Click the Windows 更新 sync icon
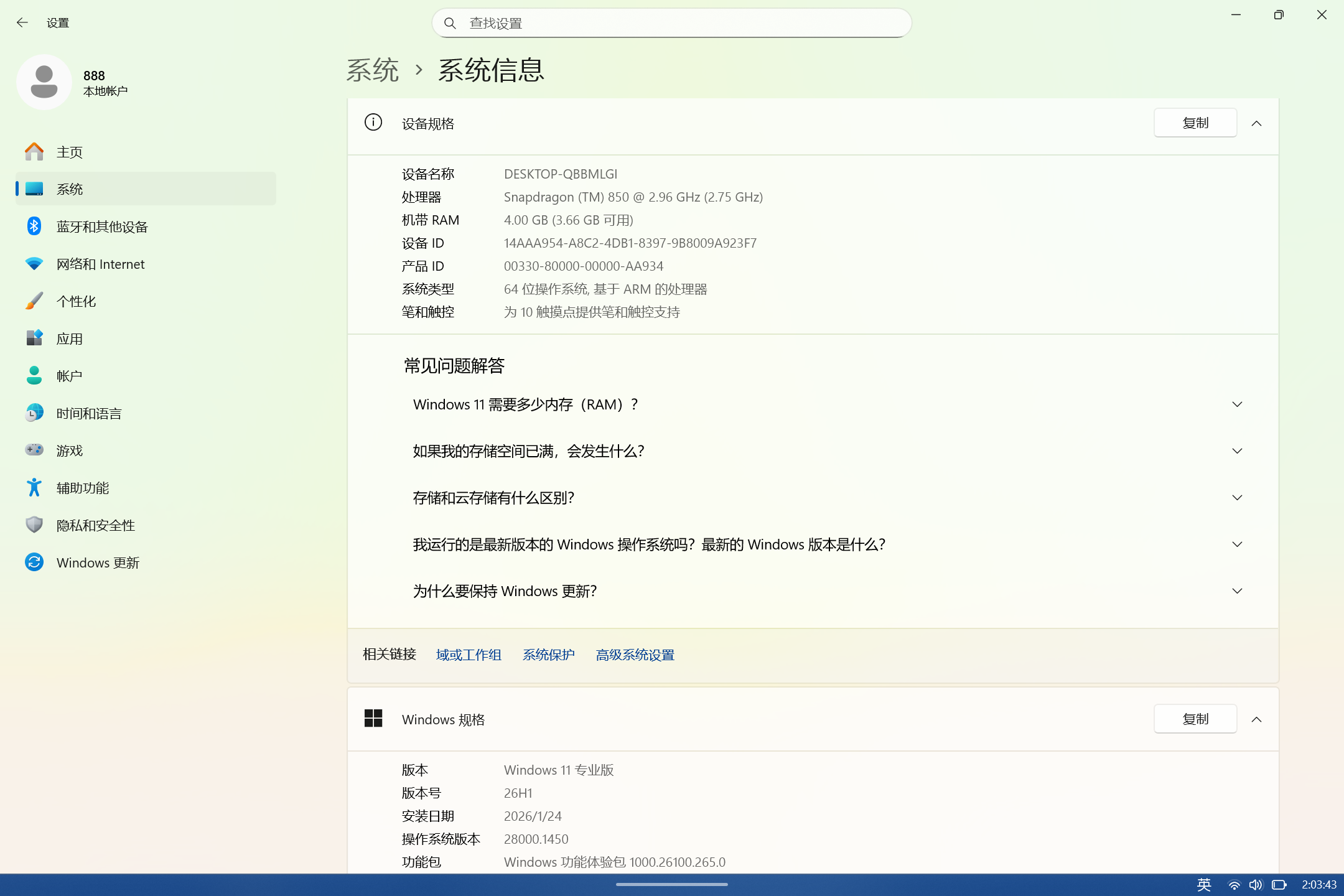This screenshot has height=896, width=1344. pos(34,562)
